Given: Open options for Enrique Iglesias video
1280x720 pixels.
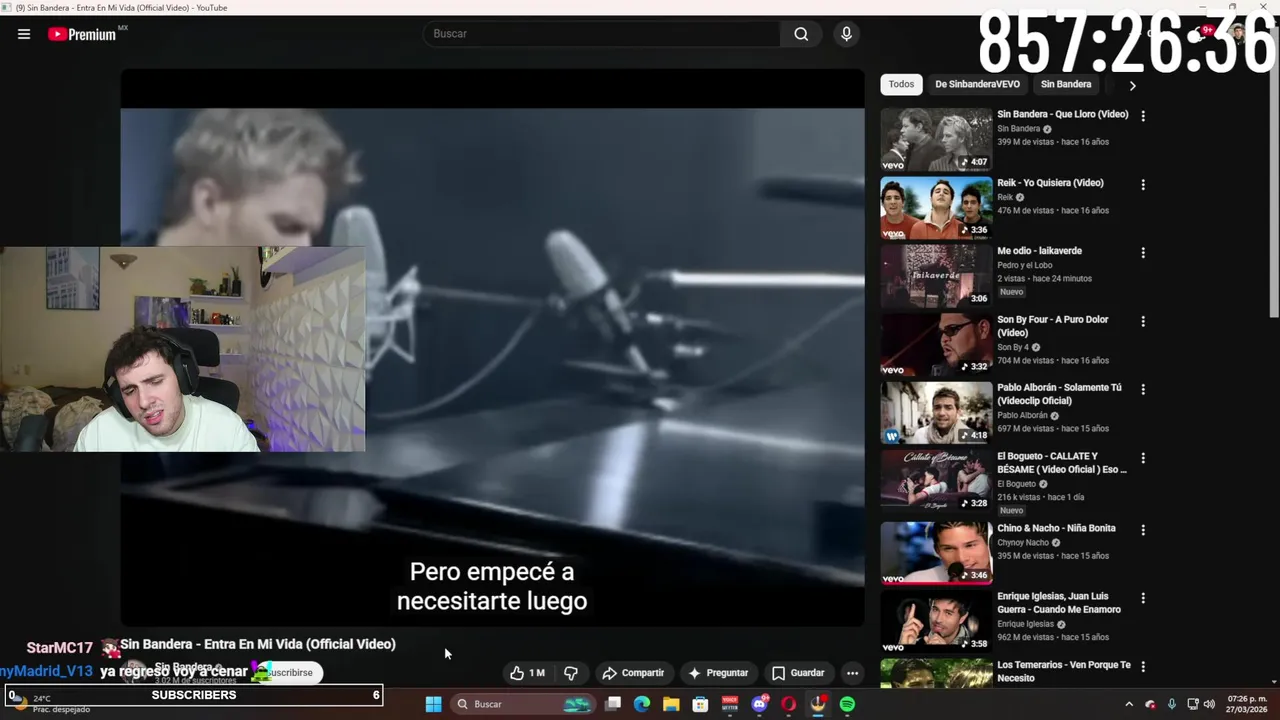Looking at the screenshot, I should pyautogui.click(x=1143, y=598).
